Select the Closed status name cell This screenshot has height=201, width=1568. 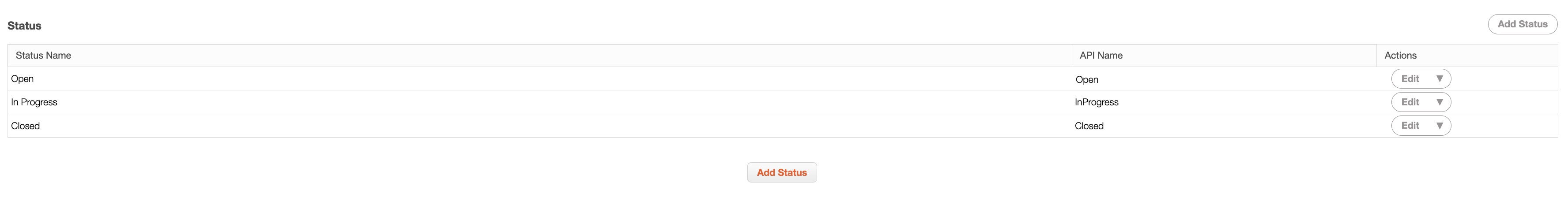point(26,126)
